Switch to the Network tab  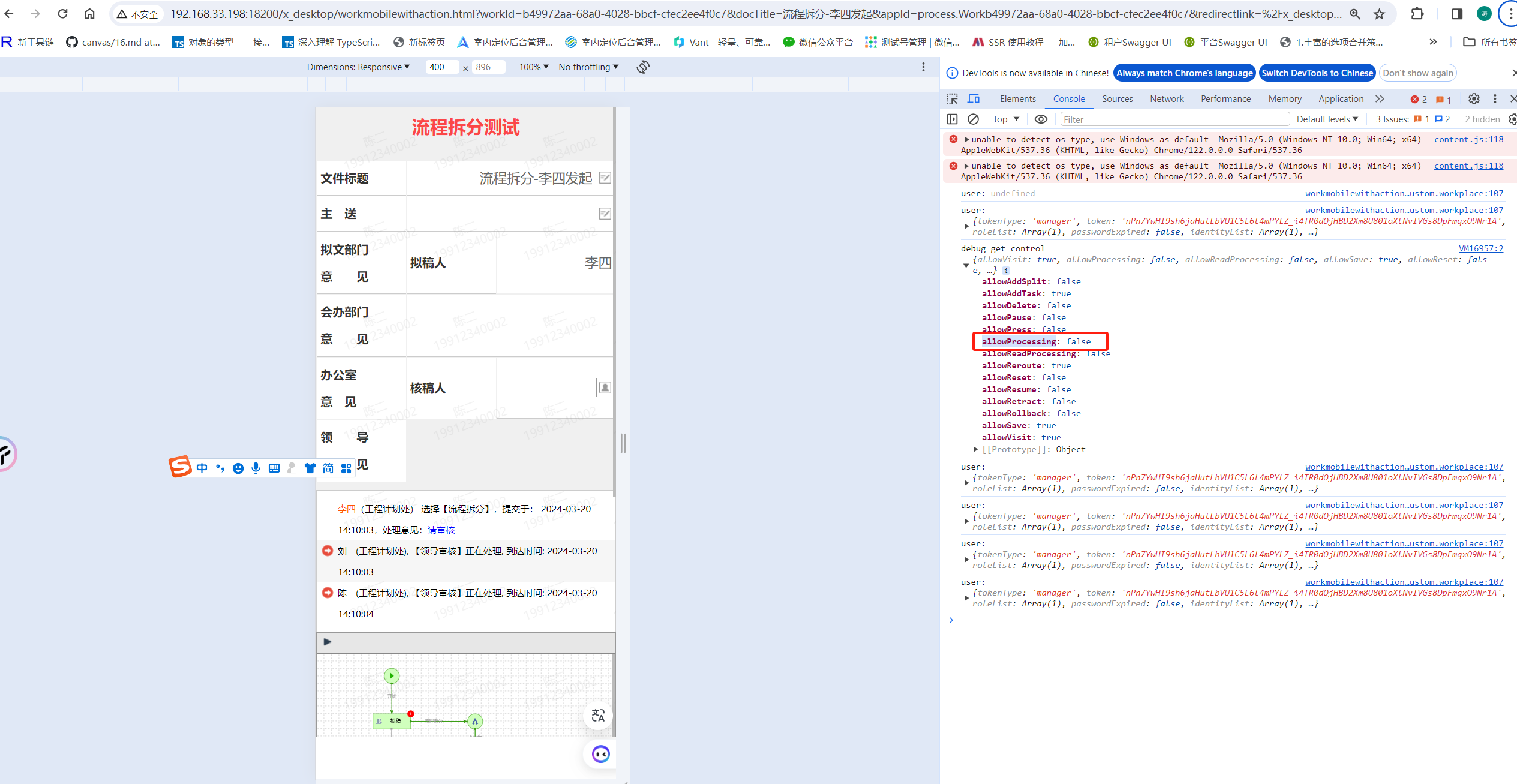[1166, 99]
